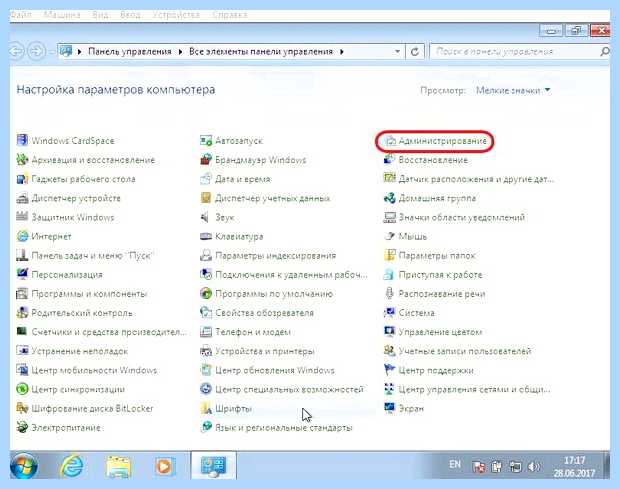Screen dimensions: 620x489
Task: Open Центр синхронизации link
Action: click(x=78, y=389)
